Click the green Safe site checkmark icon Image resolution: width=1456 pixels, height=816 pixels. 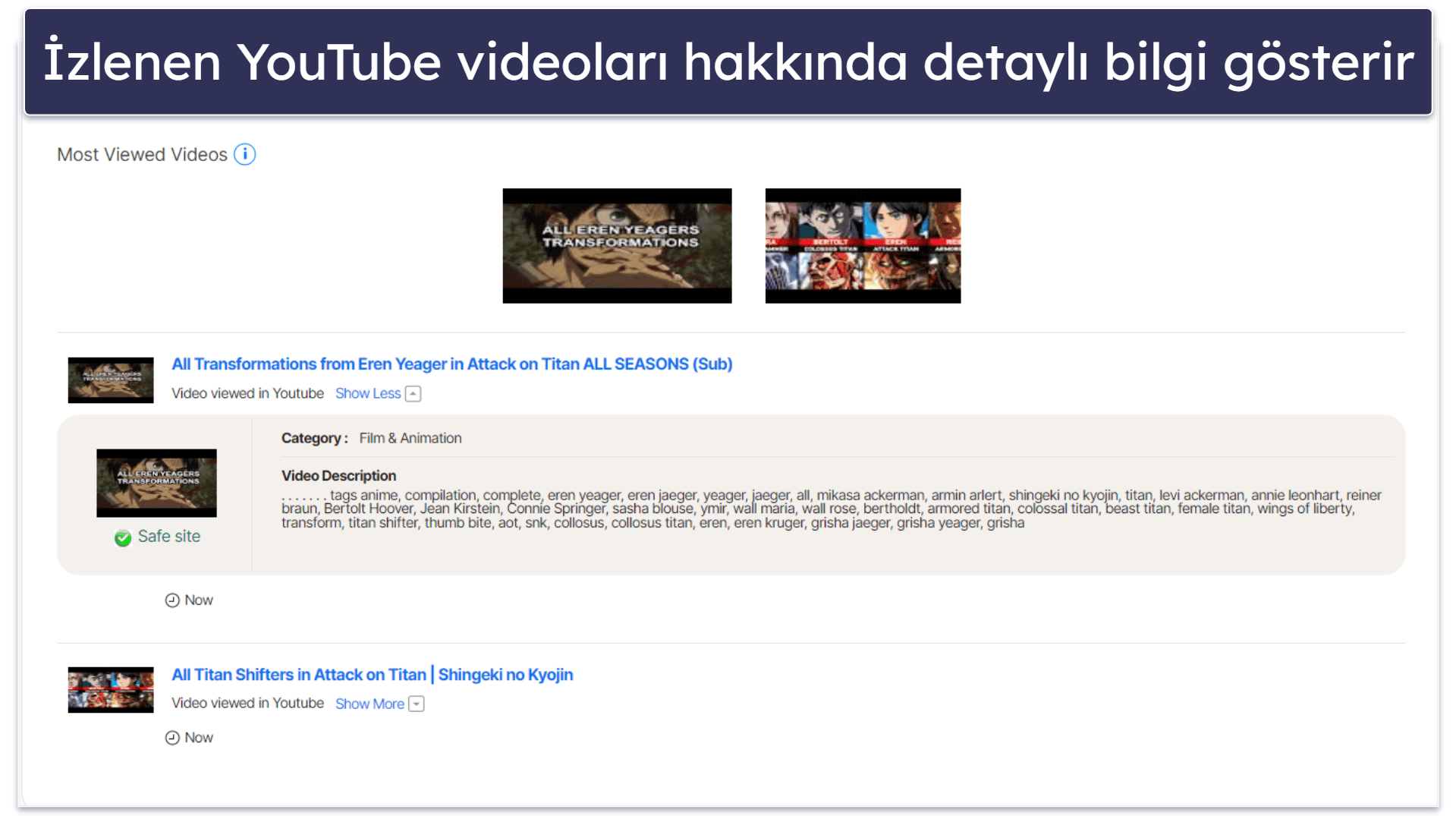123,537
